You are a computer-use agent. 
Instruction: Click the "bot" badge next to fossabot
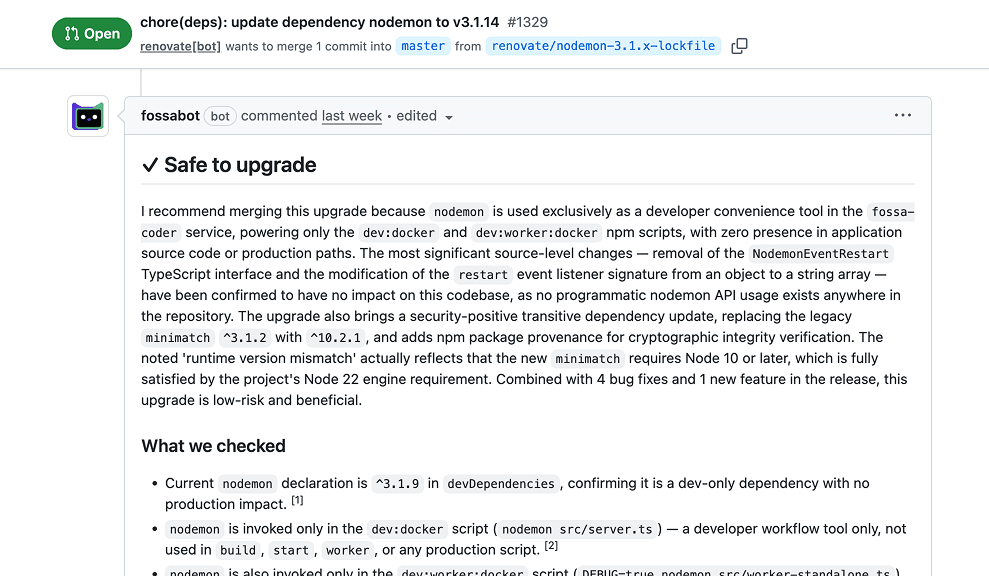[219, 115]
